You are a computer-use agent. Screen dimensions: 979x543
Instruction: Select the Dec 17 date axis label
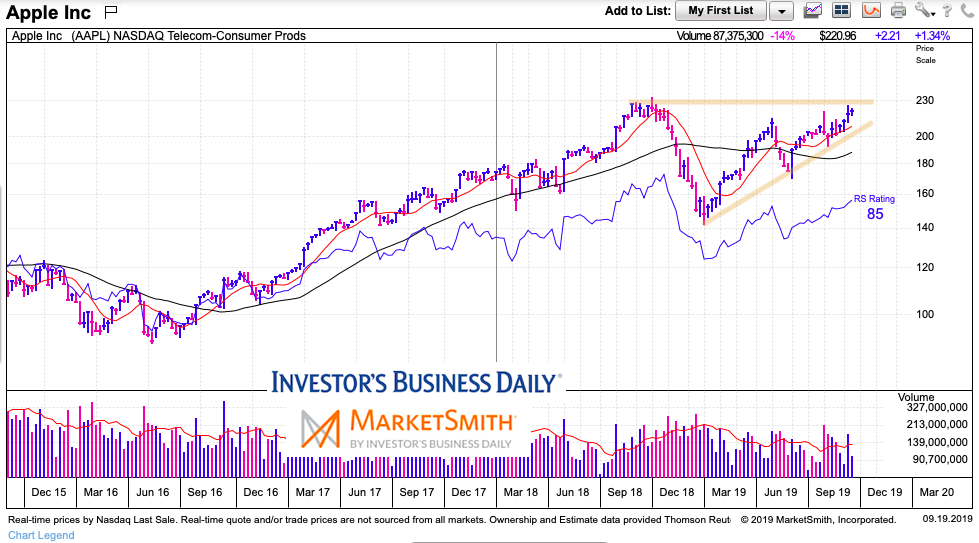pos(469,492)
